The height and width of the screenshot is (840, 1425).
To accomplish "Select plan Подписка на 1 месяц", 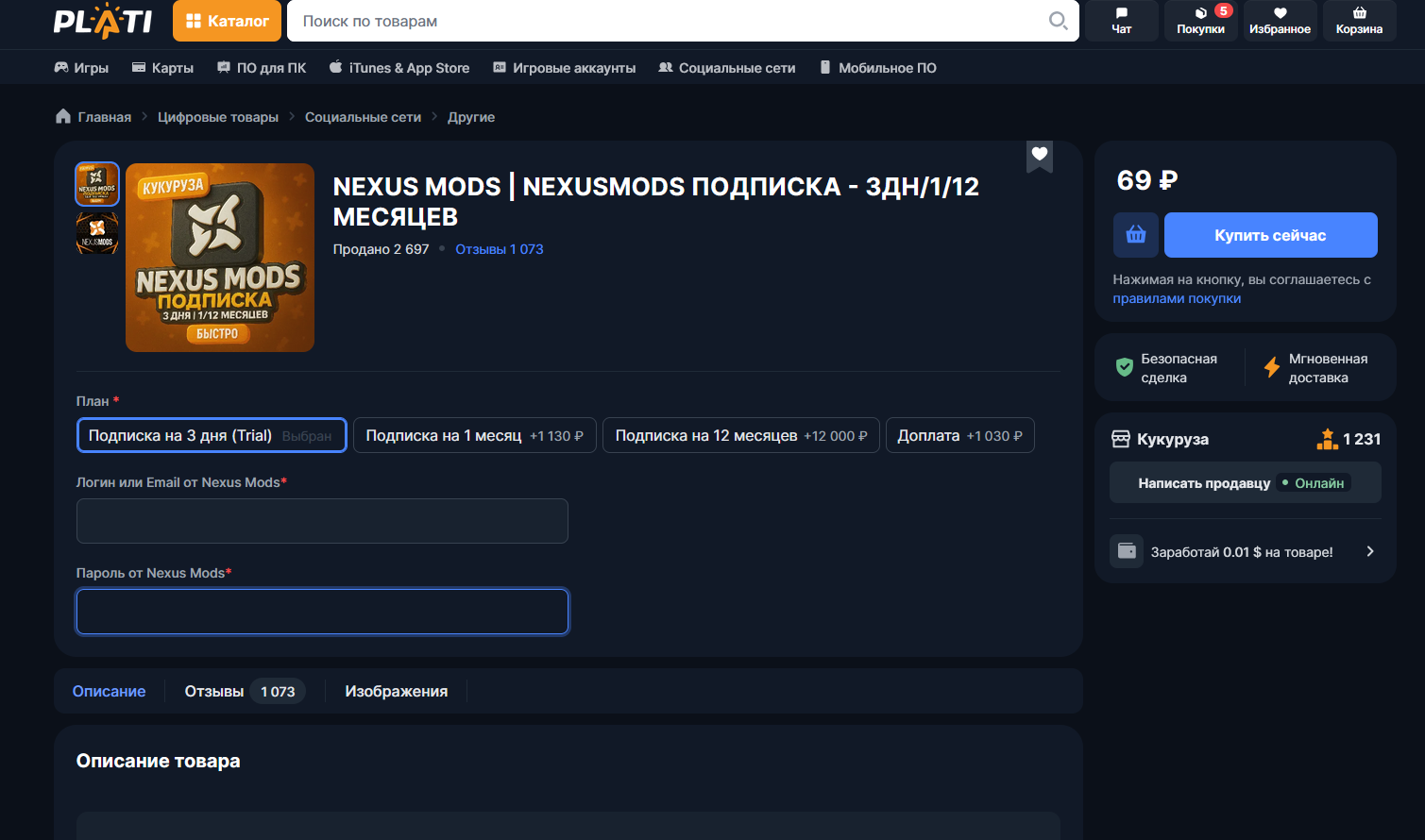I will tap(475, 435).
